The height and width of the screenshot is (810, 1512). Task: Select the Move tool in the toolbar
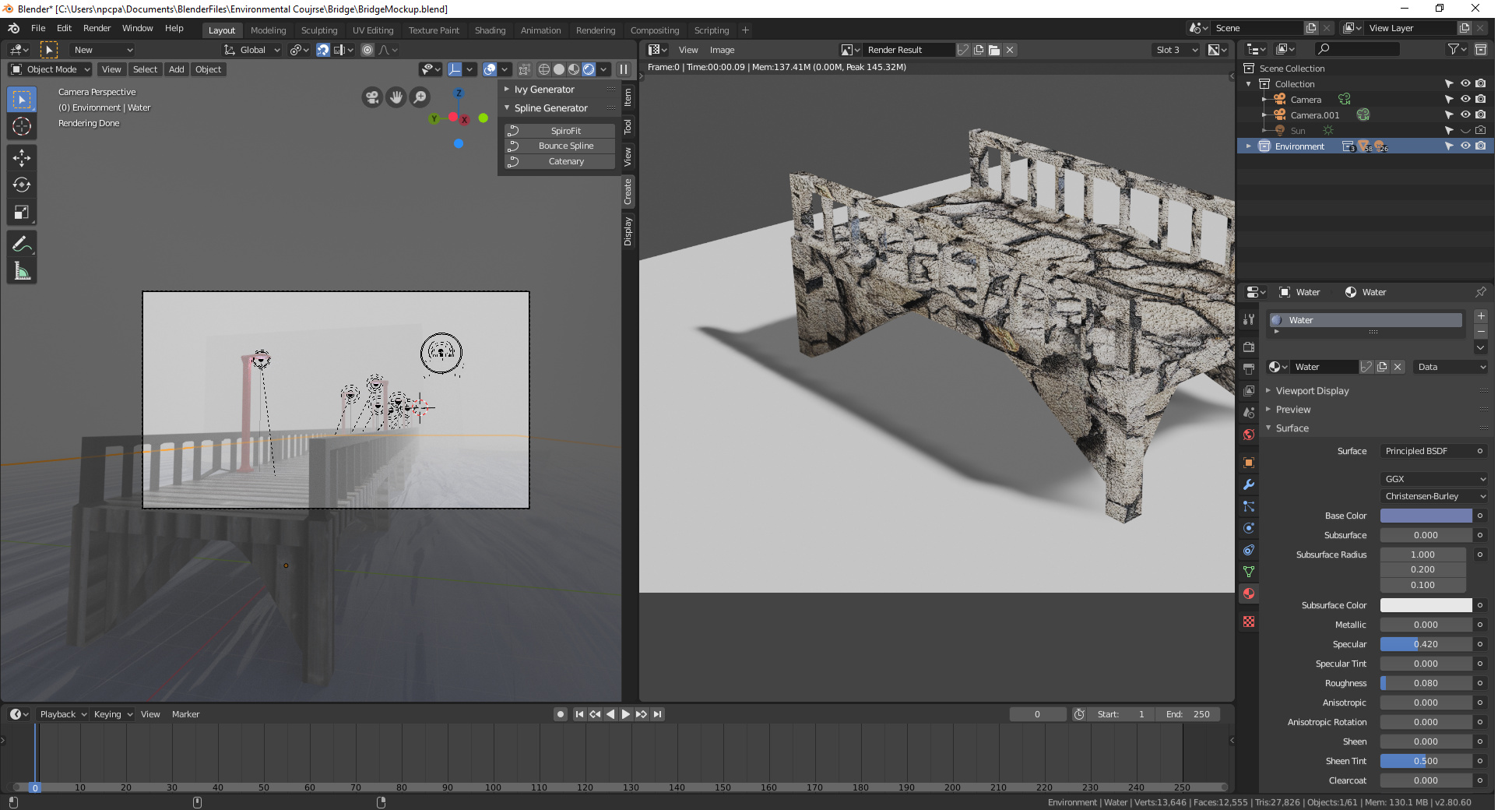(x=22, y=158)
